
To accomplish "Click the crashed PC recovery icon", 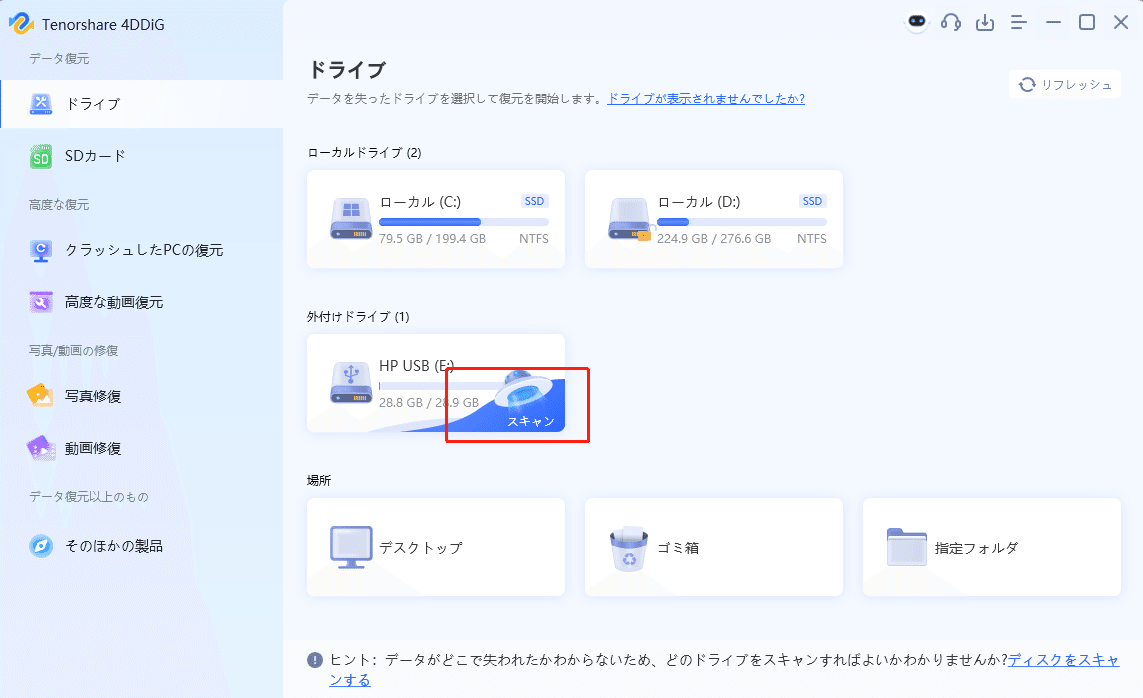I will 41,251.
